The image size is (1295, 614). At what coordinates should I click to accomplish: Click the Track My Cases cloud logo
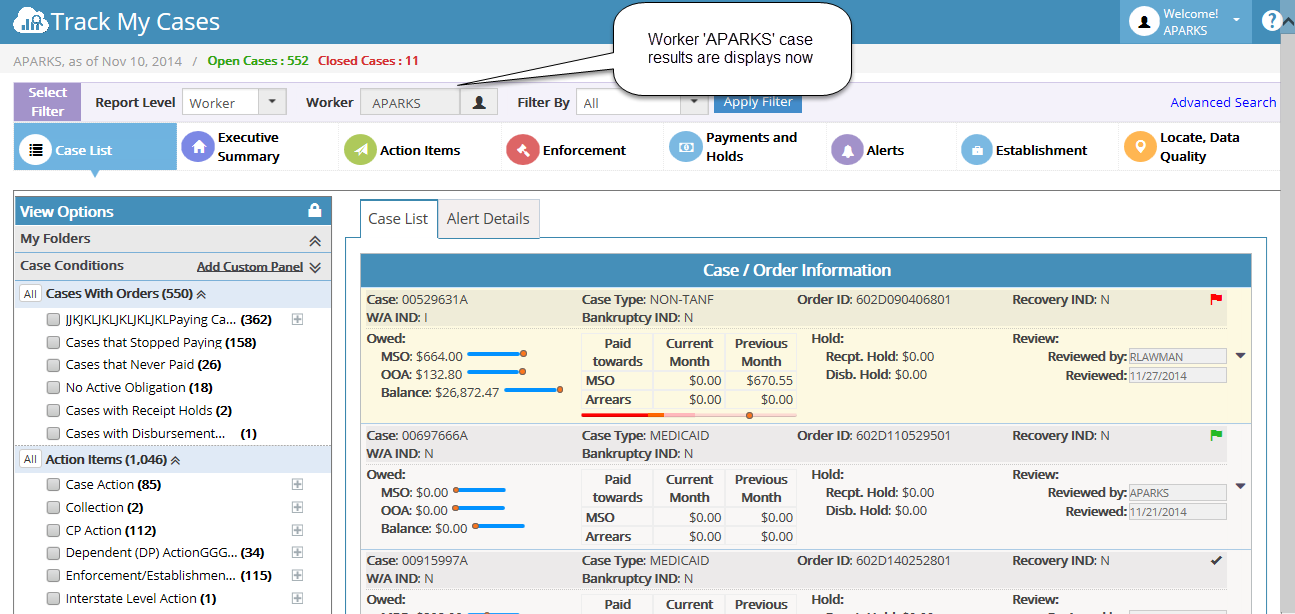(30, 21)
